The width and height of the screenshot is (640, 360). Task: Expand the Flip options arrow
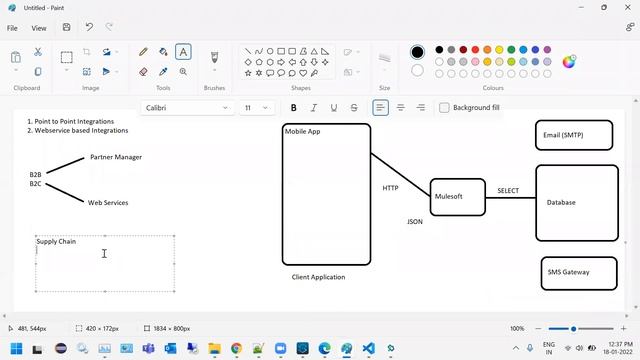[117, 72]
